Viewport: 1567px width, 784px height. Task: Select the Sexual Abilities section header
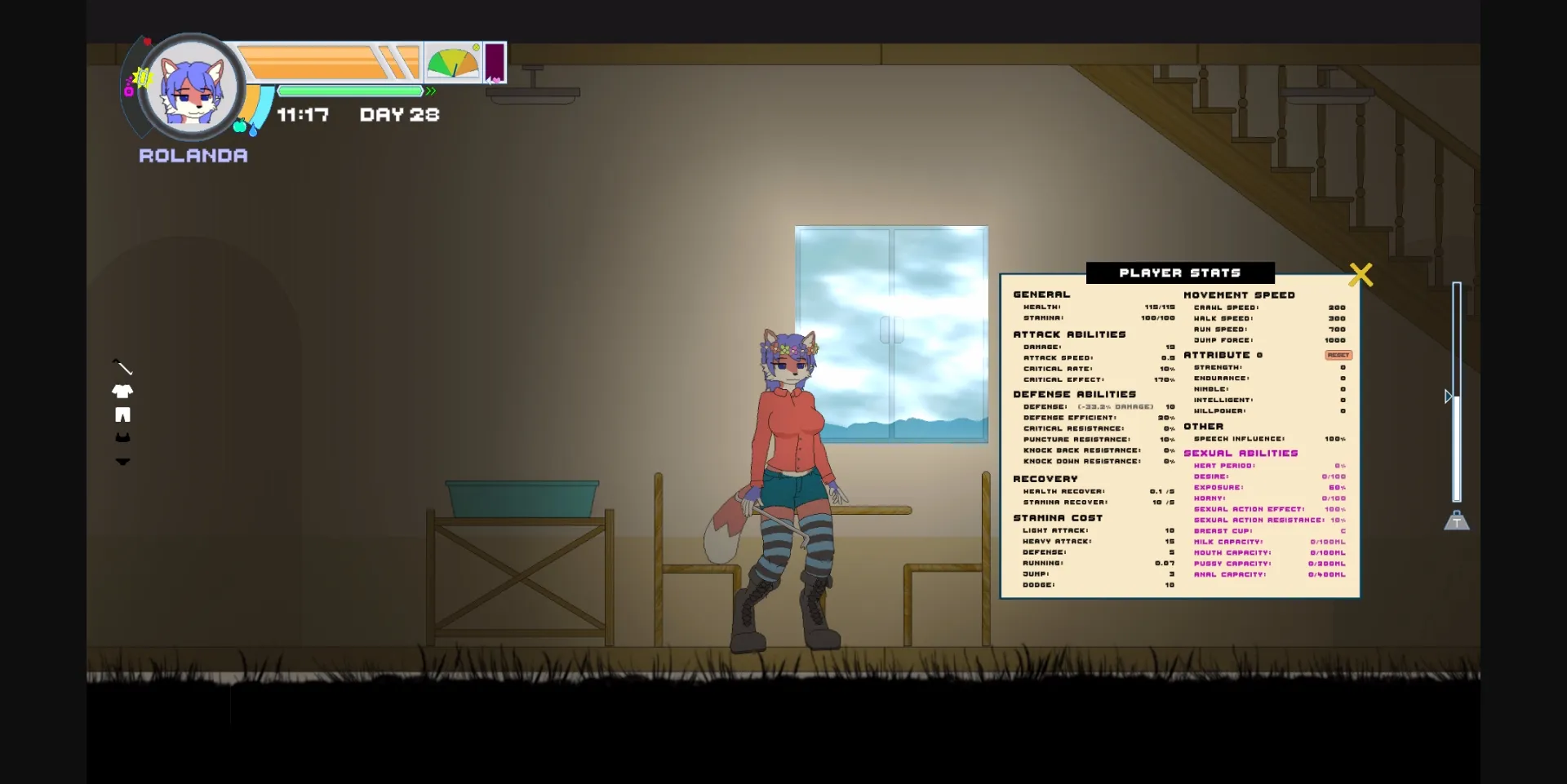(1241, 453)
